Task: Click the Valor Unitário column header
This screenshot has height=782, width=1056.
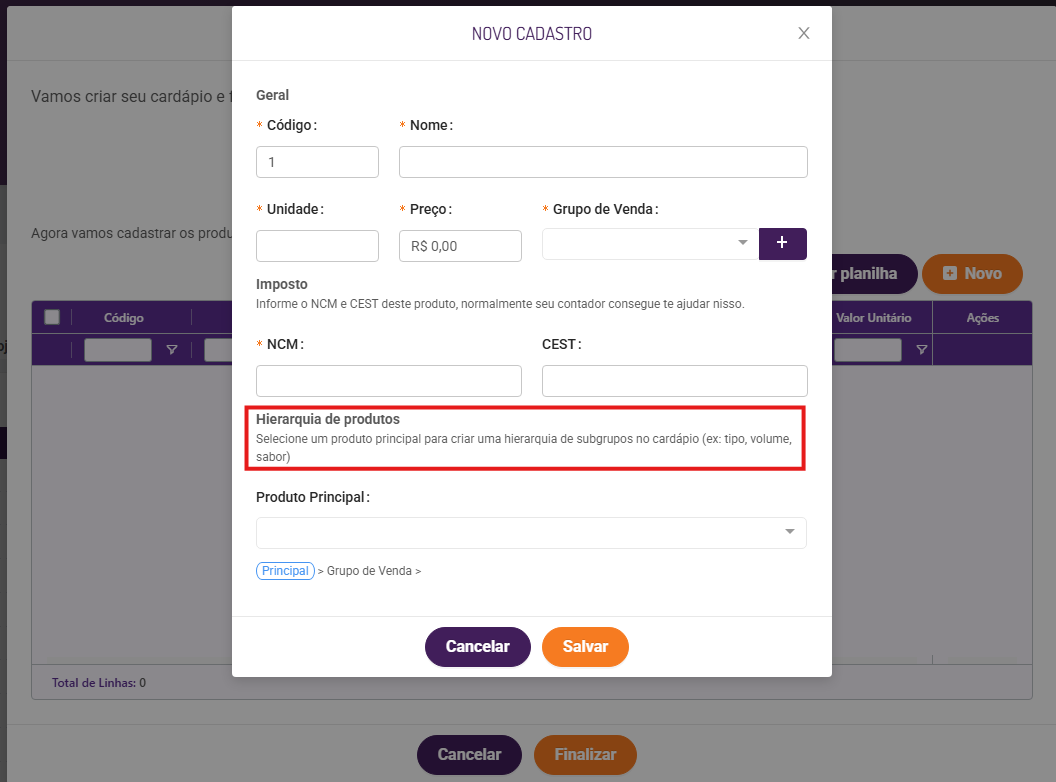Action: (873, 318)
